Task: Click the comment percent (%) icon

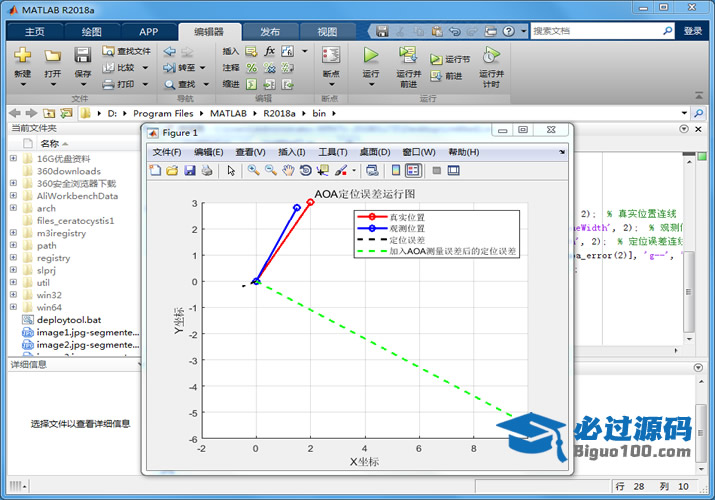Action: coord(251,68)
